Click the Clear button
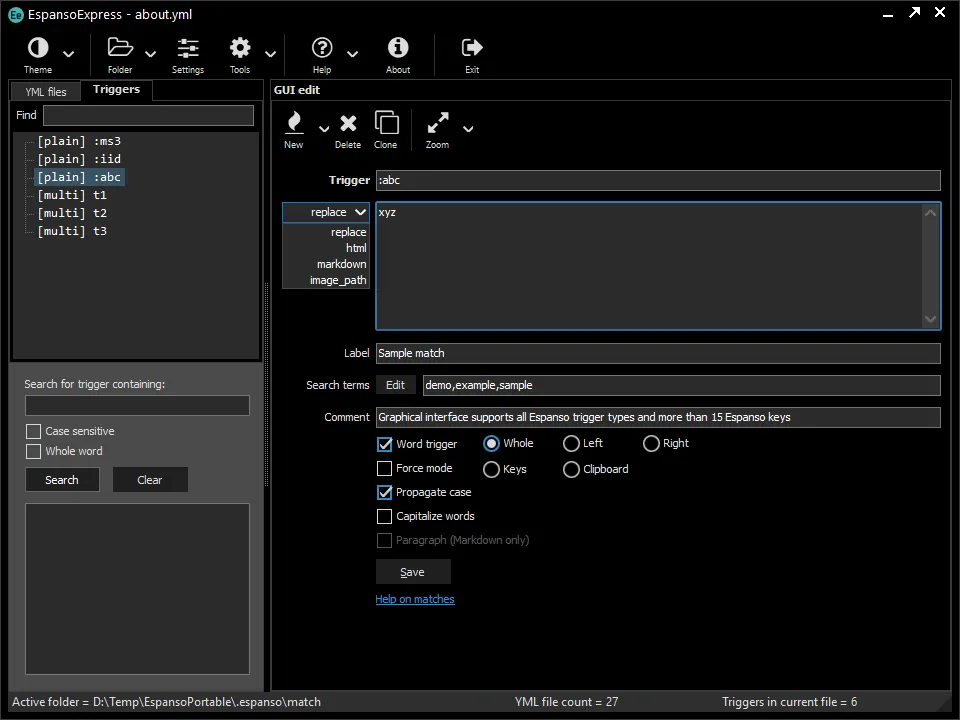Image resolution: width=960 pixels, height=720 pixels. [x=150, y=480]
